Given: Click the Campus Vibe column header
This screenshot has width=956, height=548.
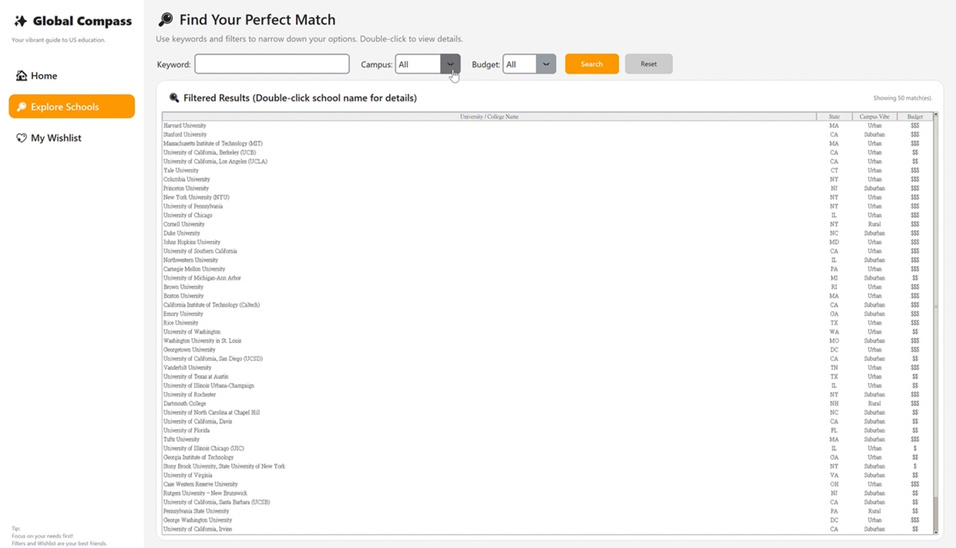Looking at the screenshot, I should 874,116.
